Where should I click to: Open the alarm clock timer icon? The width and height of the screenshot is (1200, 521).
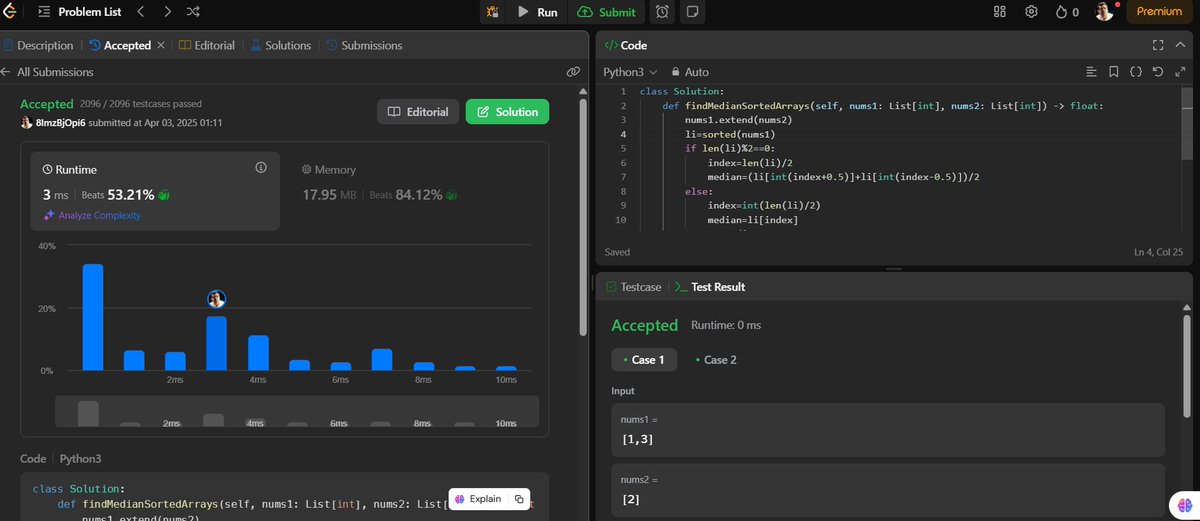(x=663, y=12)
